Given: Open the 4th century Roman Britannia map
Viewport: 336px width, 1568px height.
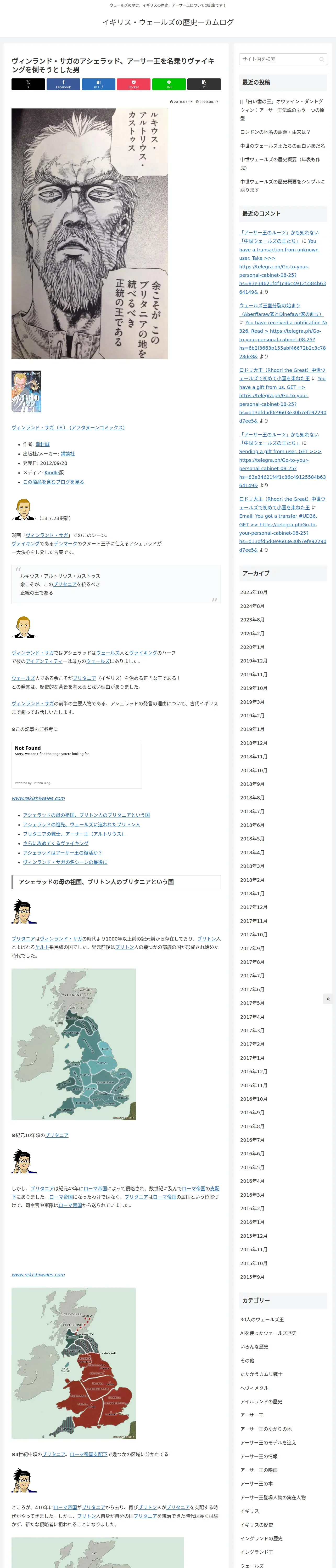Looking at the screenshot, I should point(74,1363).
